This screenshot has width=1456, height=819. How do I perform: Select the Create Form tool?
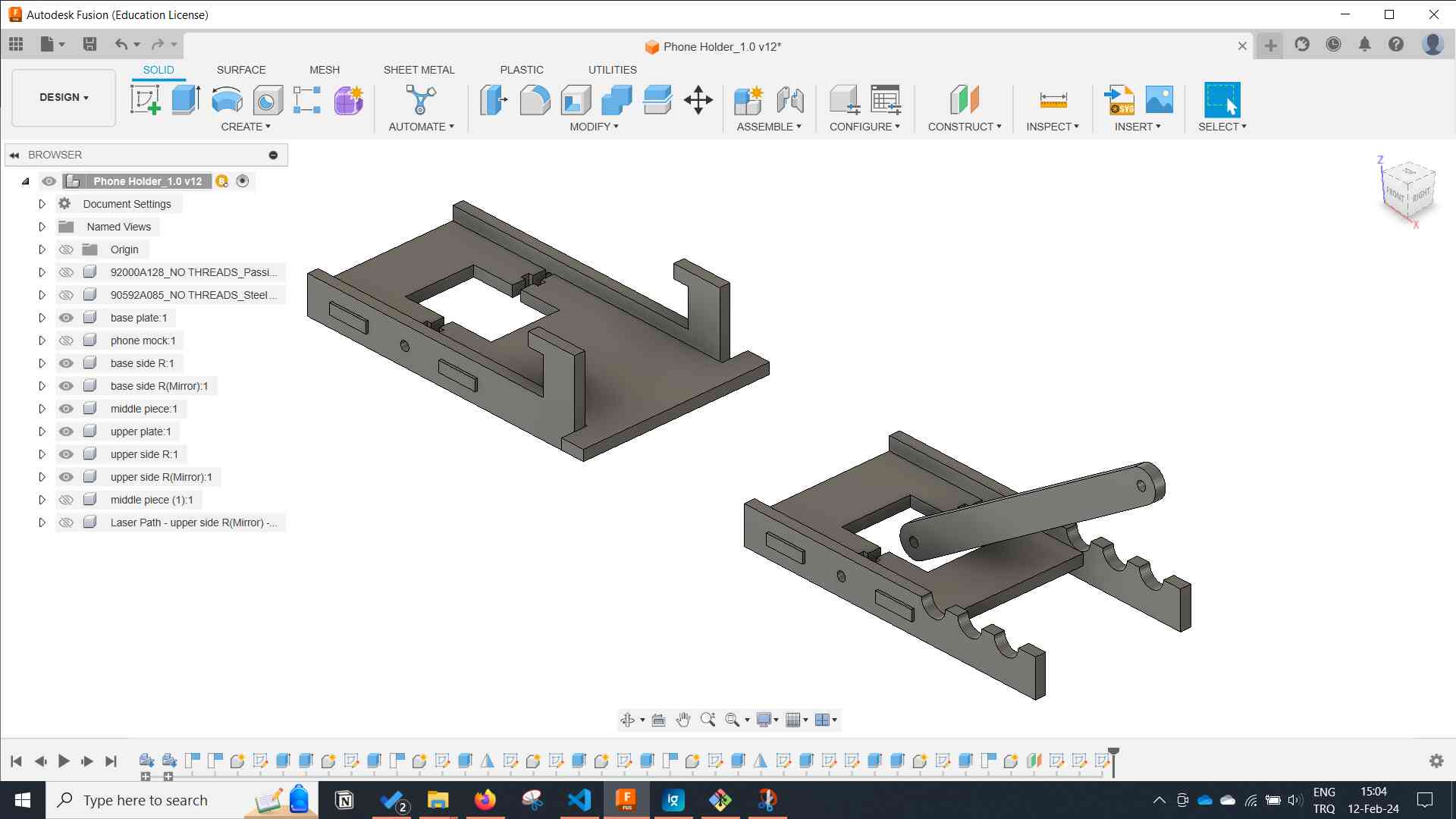(348, 99)
